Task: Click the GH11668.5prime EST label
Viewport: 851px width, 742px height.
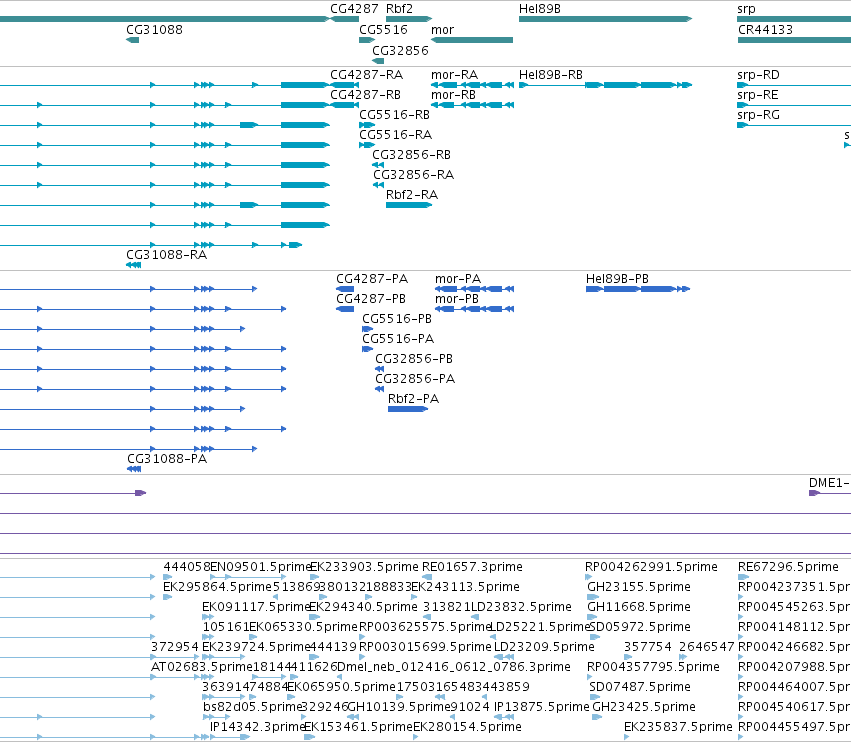Action: pos(639,607)
